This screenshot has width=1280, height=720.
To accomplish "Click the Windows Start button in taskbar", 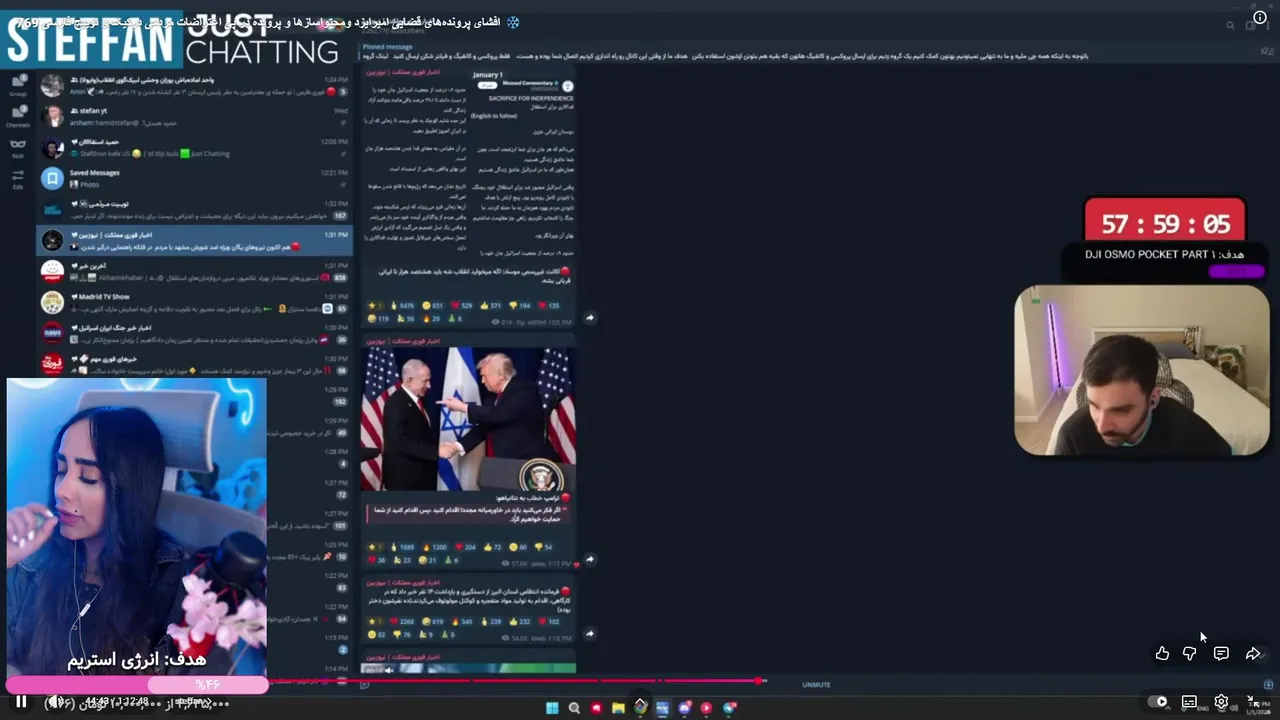I will point(552,708).
